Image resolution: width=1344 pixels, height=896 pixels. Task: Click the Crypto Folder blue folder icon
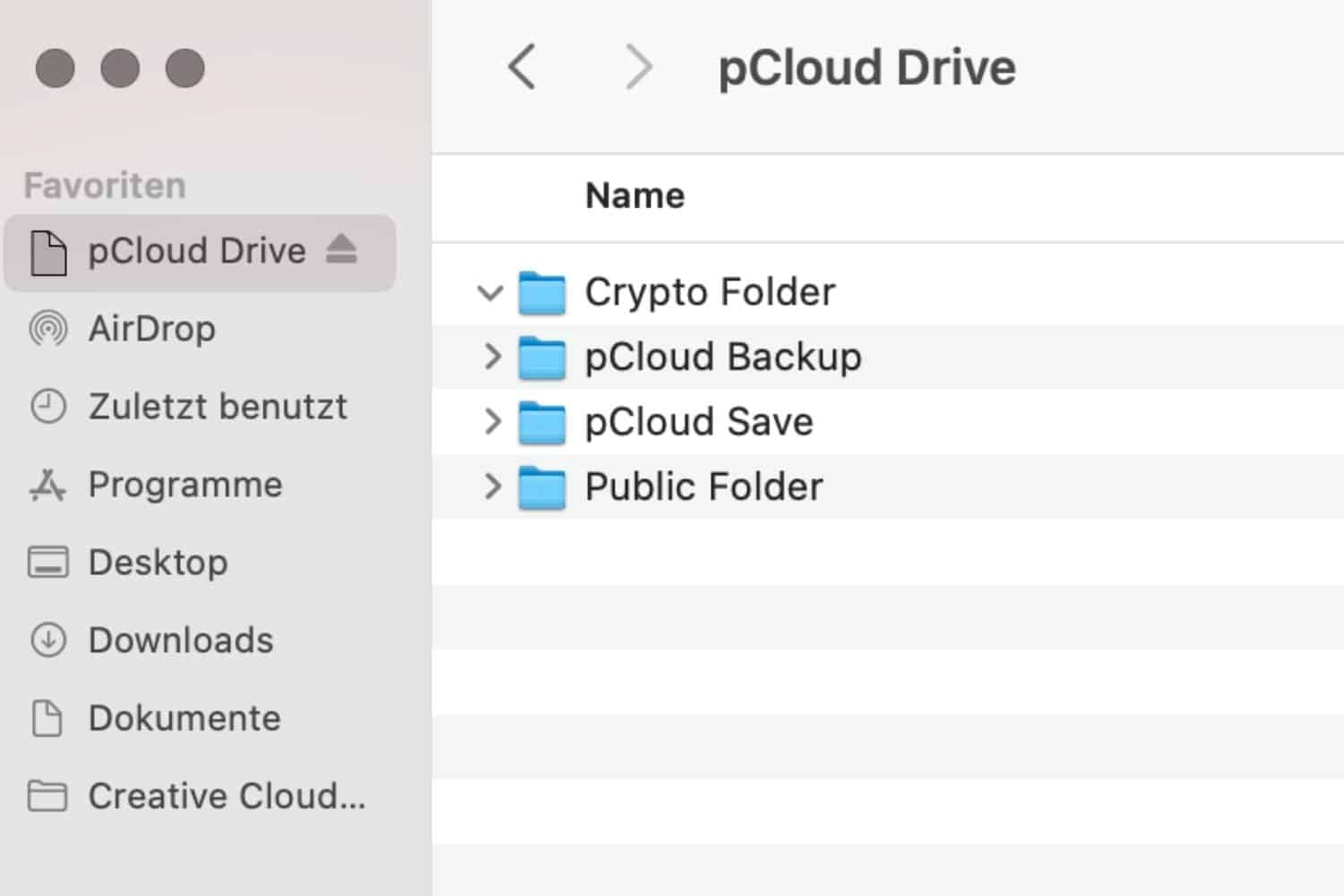click(542, 293)
